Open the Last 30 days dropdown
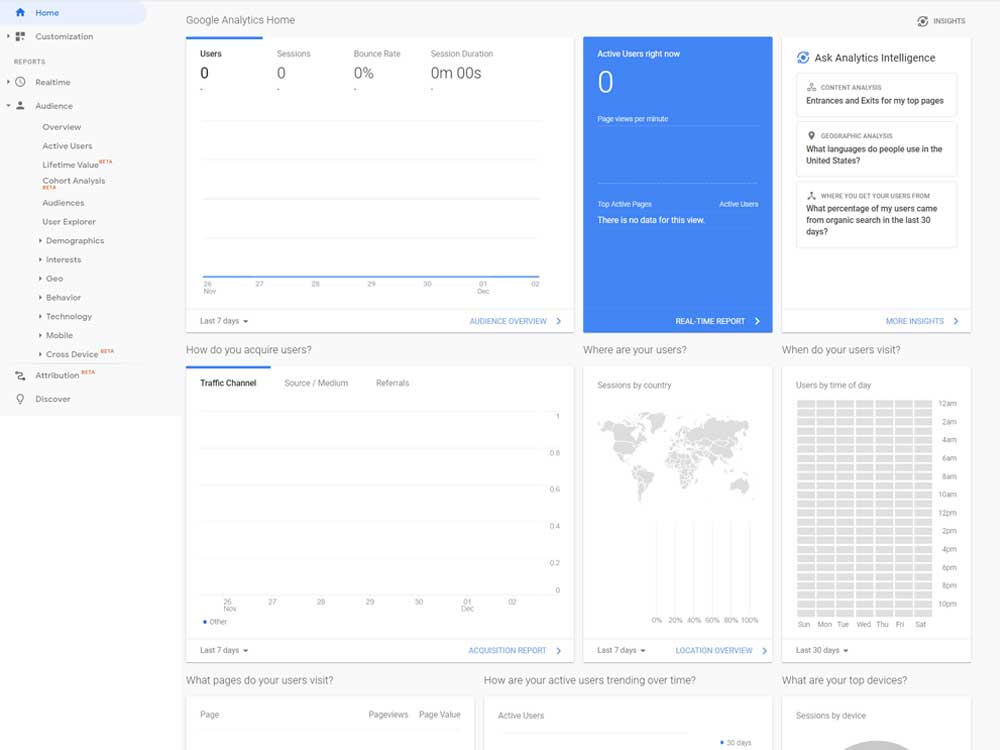This screenshot has width=1000, height=750. pos(822,649)
